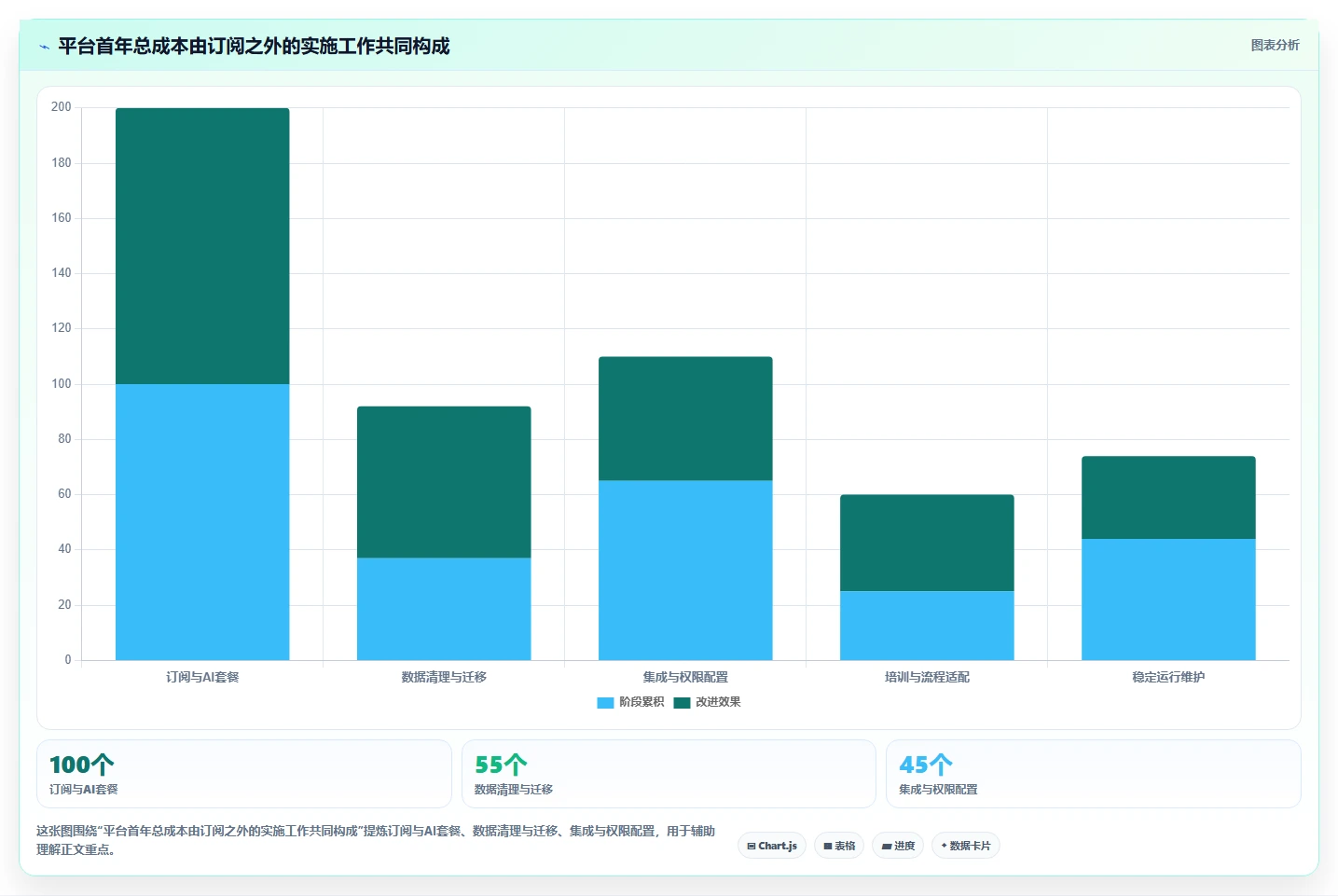Toggle the 阶段累积 legend item
1338x896 pixels.
(630, 702)
